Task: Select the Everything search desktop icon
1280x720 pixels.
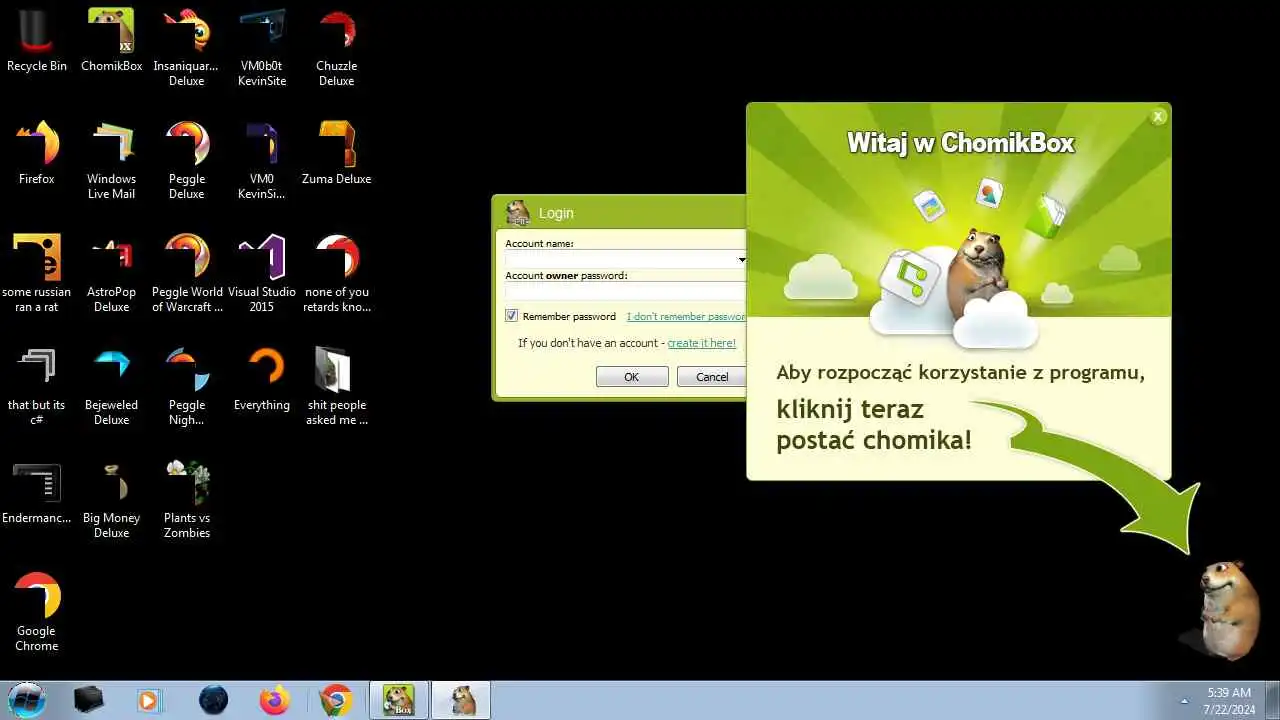Action: click(262, 381)
